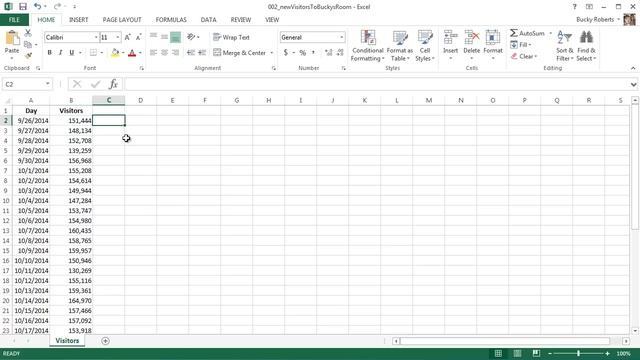Viewport: 640px width, 360px height.
Task: Click the Cut scissors icon
Action: [28, 33]
